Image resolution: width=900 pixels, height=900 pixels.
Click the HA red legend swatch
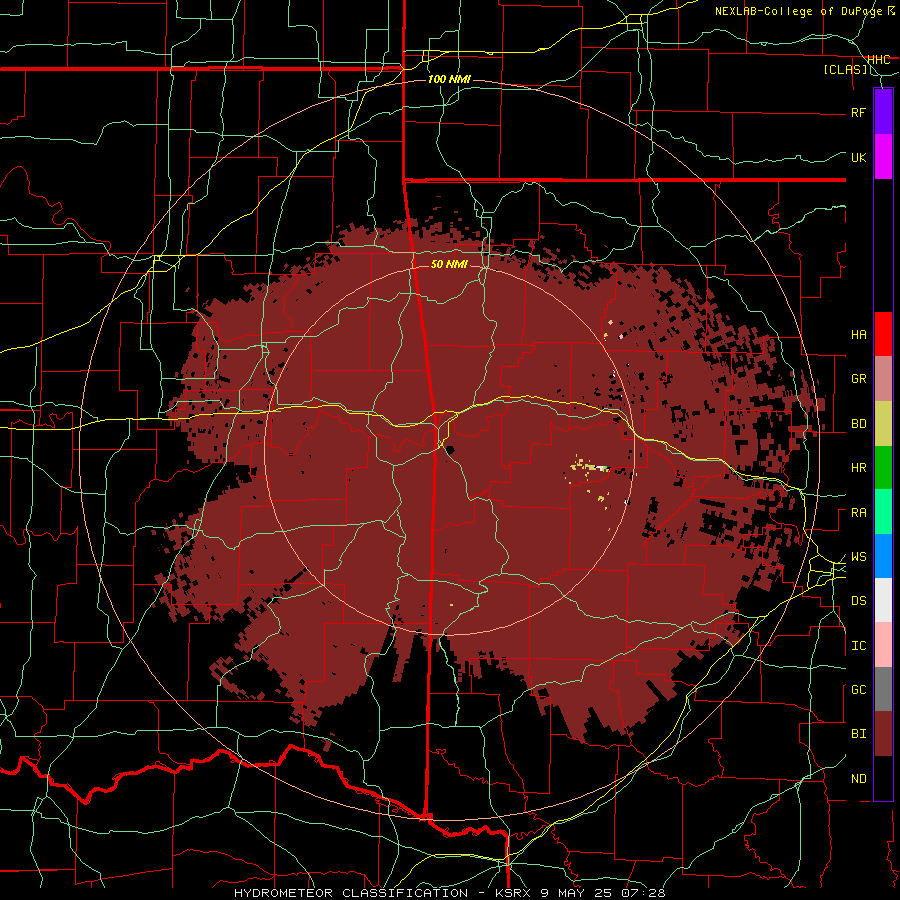pos(883,334)
